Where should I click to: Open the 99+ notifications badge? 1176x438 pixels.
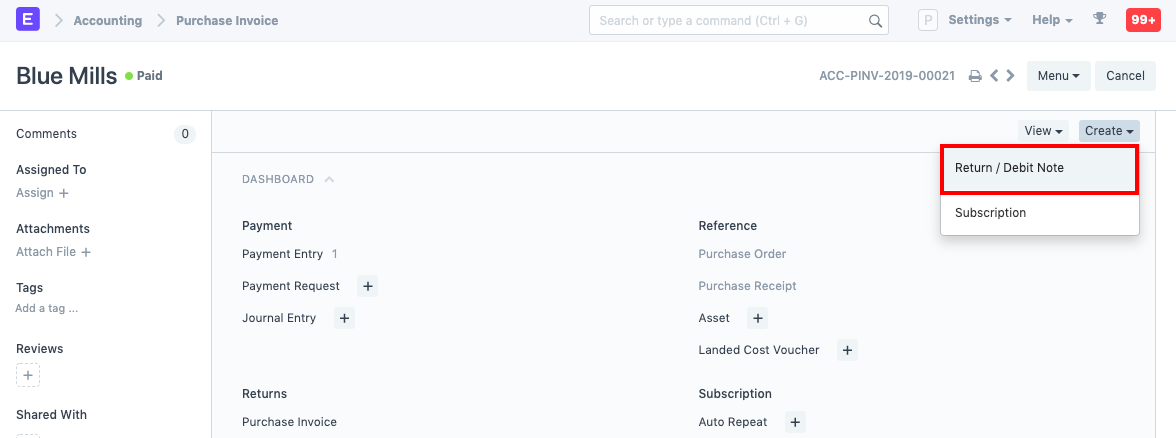point(1143,20)
